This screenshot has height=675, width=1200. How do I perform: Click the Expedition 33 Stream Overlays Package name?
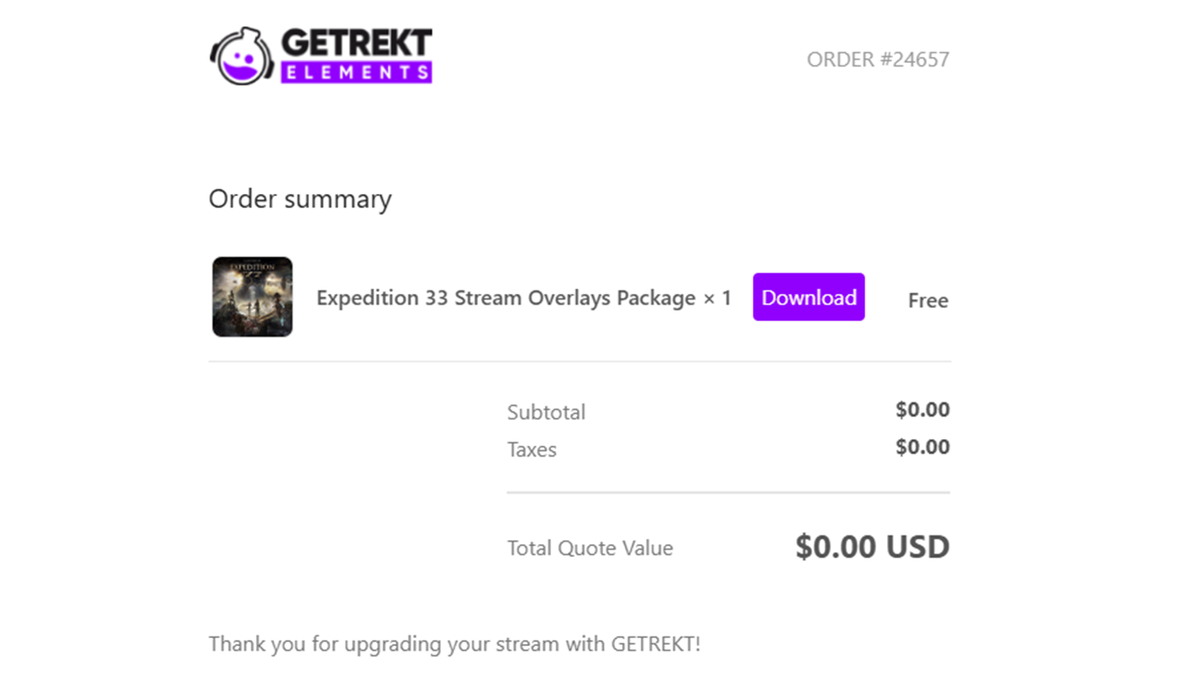point(506,298)
